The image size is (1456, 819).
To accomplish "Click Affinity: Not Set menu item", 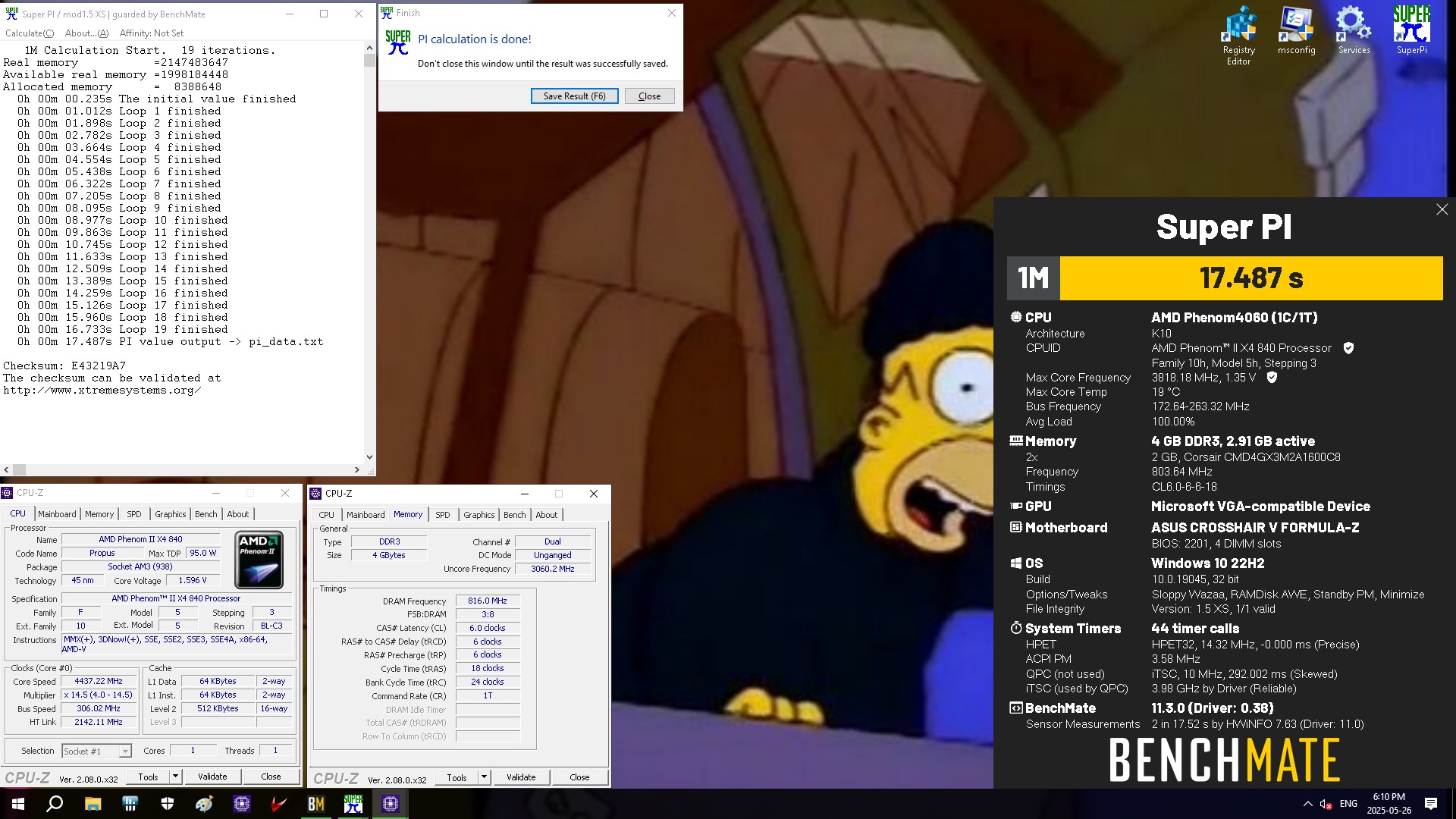I will tap(152, 33).
